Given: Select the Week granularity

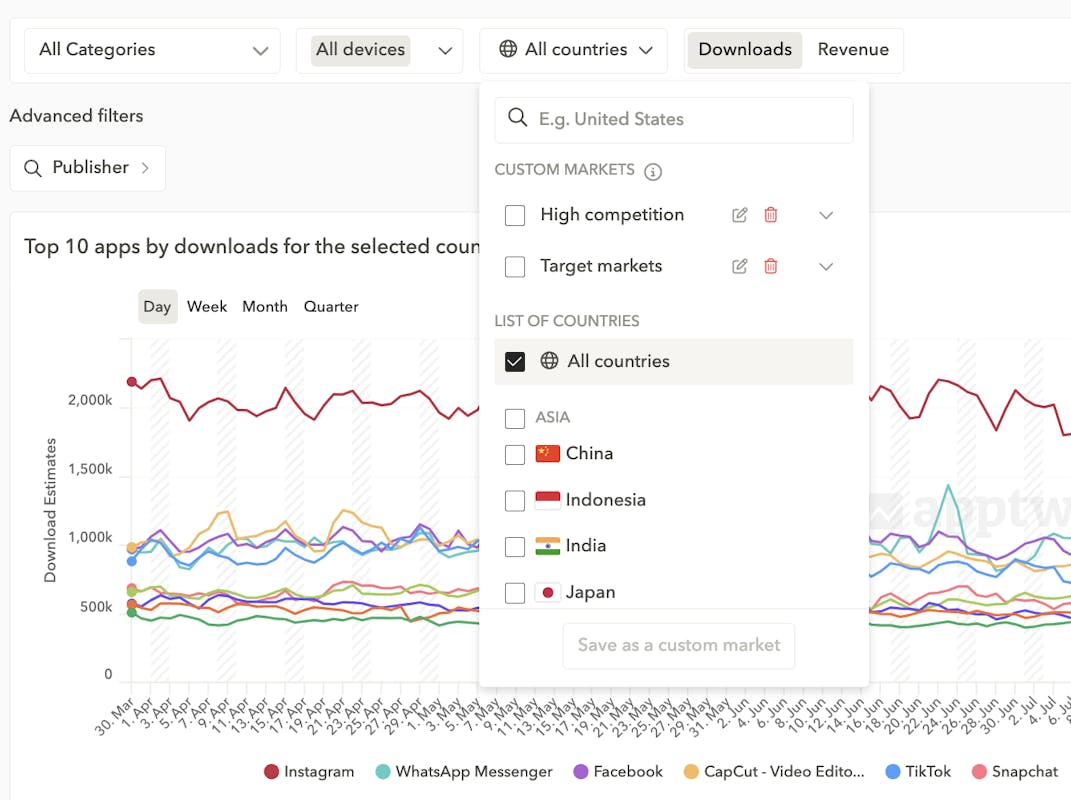Looking at the screenshot, I should (x=207, y=307).
